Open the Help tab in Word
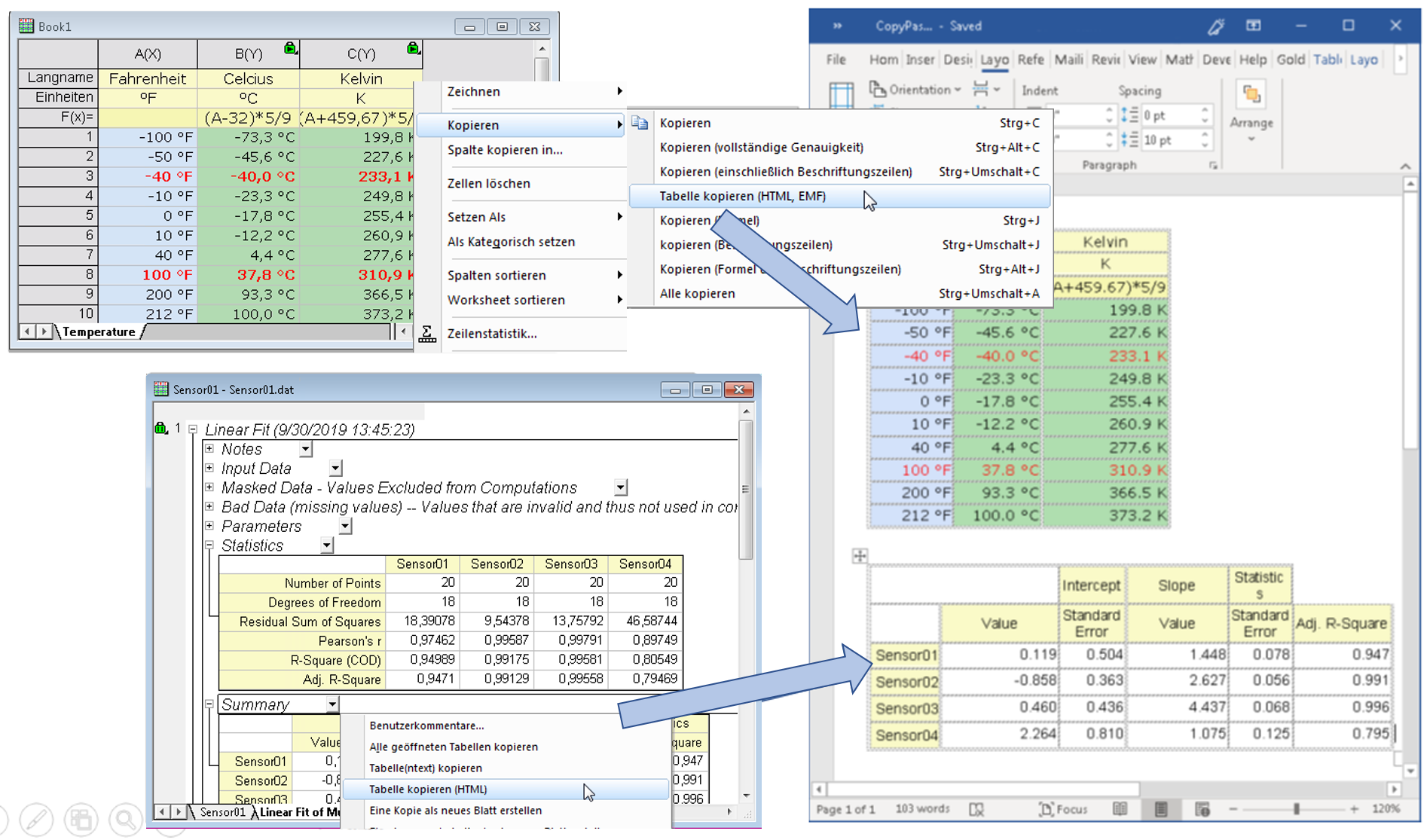 [x=1252, y=60]
